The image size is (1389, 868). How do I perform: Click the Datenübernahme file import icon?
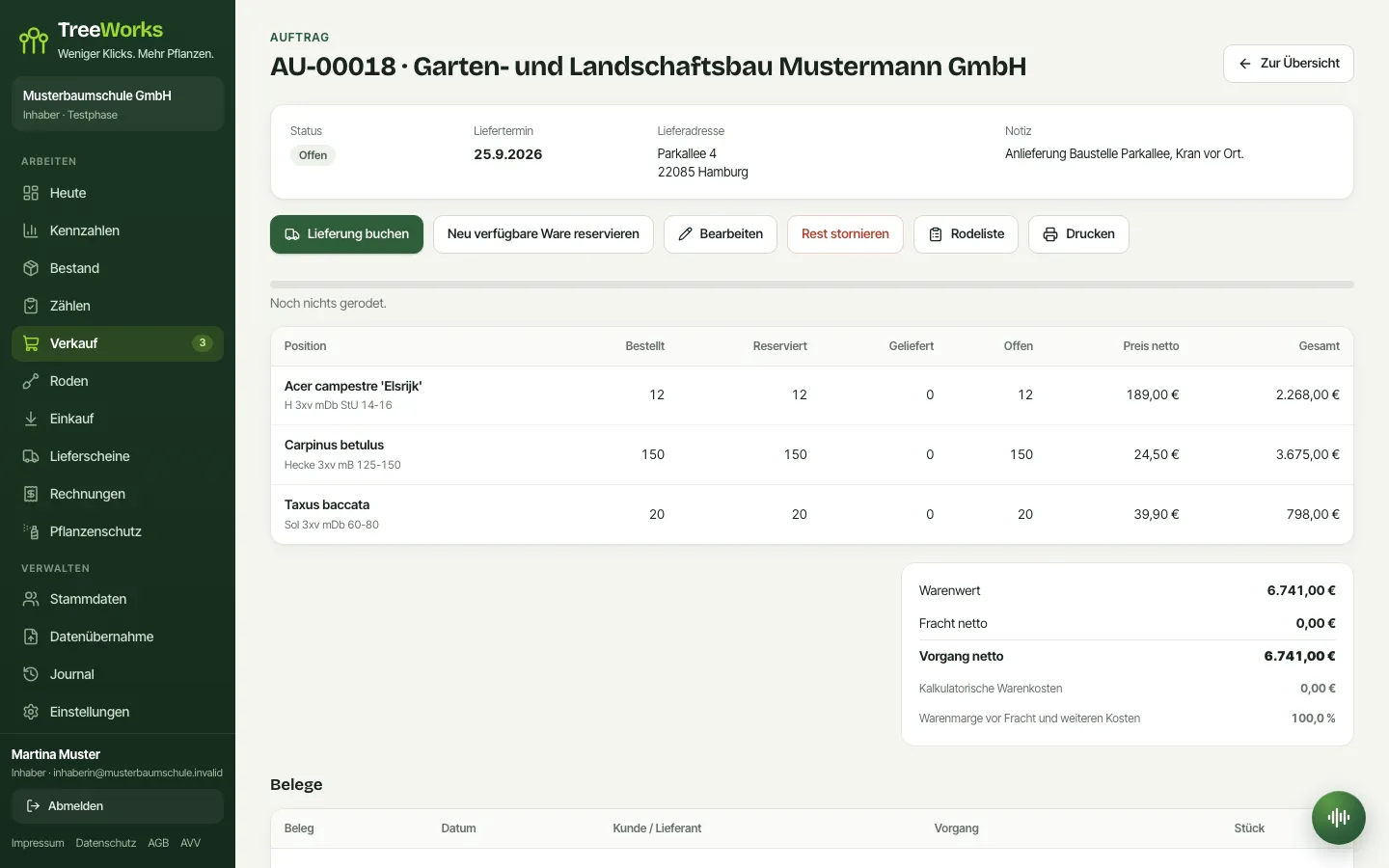(x=31, y=637)
